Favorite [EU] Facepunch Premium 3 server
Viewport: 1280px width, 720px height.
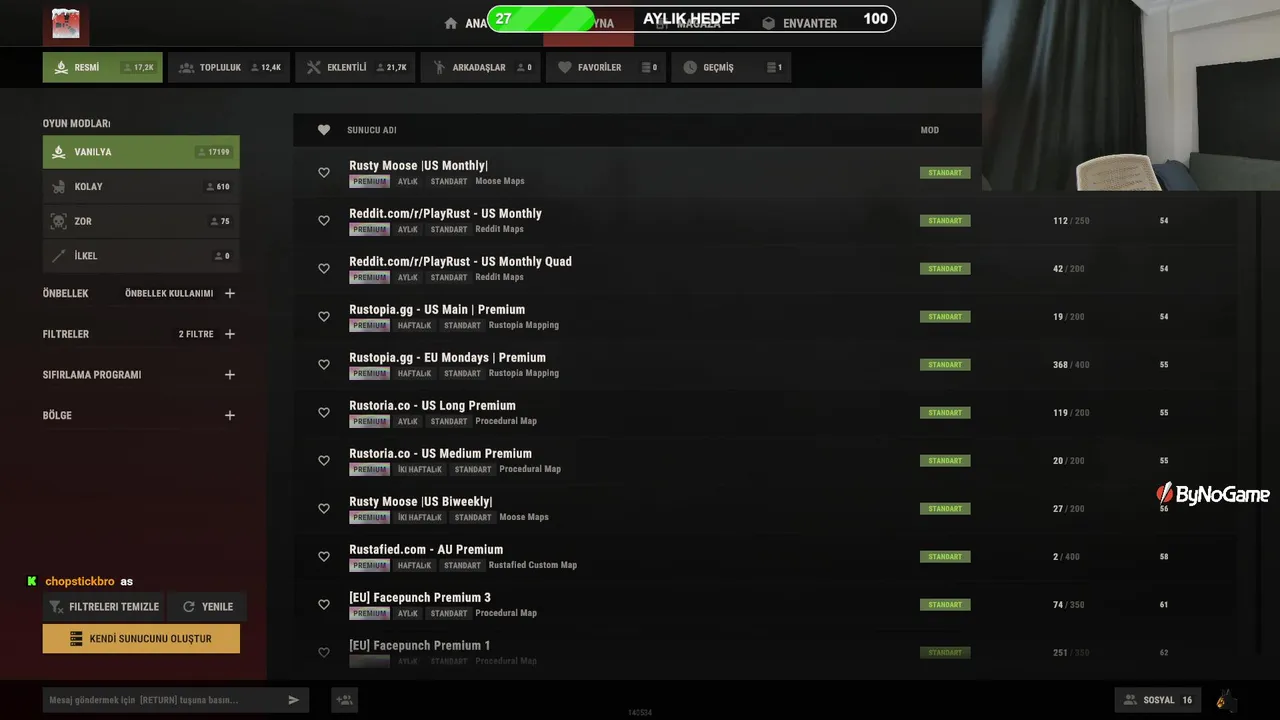tap(324, 605)
